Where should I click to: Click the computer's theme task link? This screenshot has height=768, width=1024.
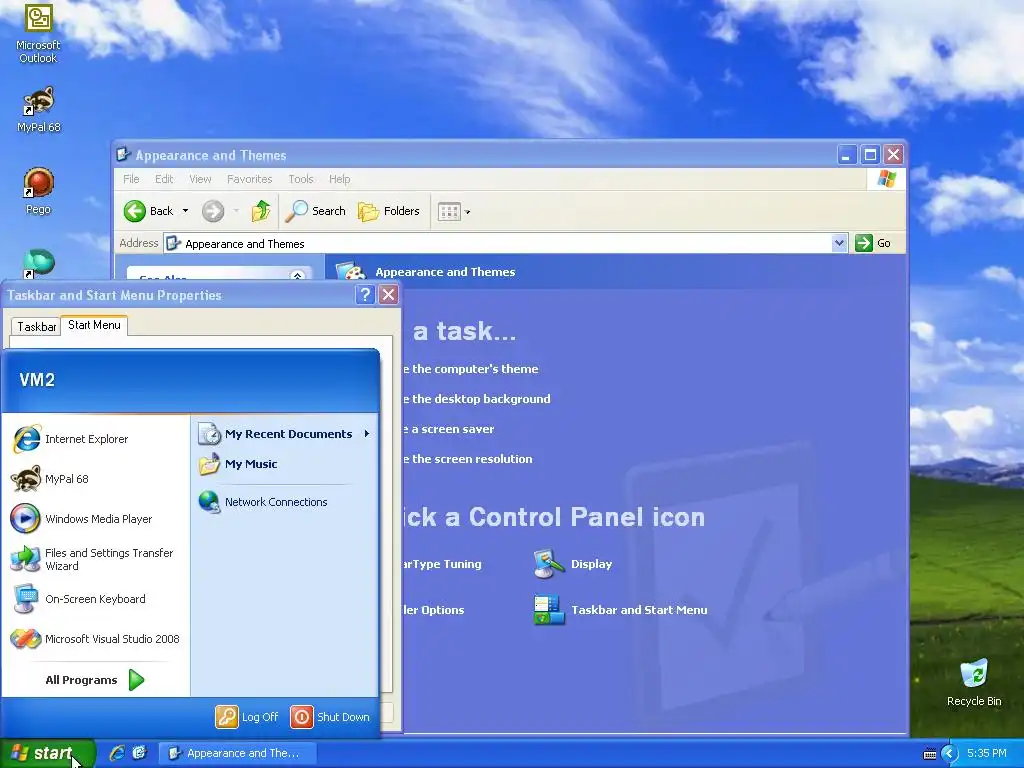(471, 369)
